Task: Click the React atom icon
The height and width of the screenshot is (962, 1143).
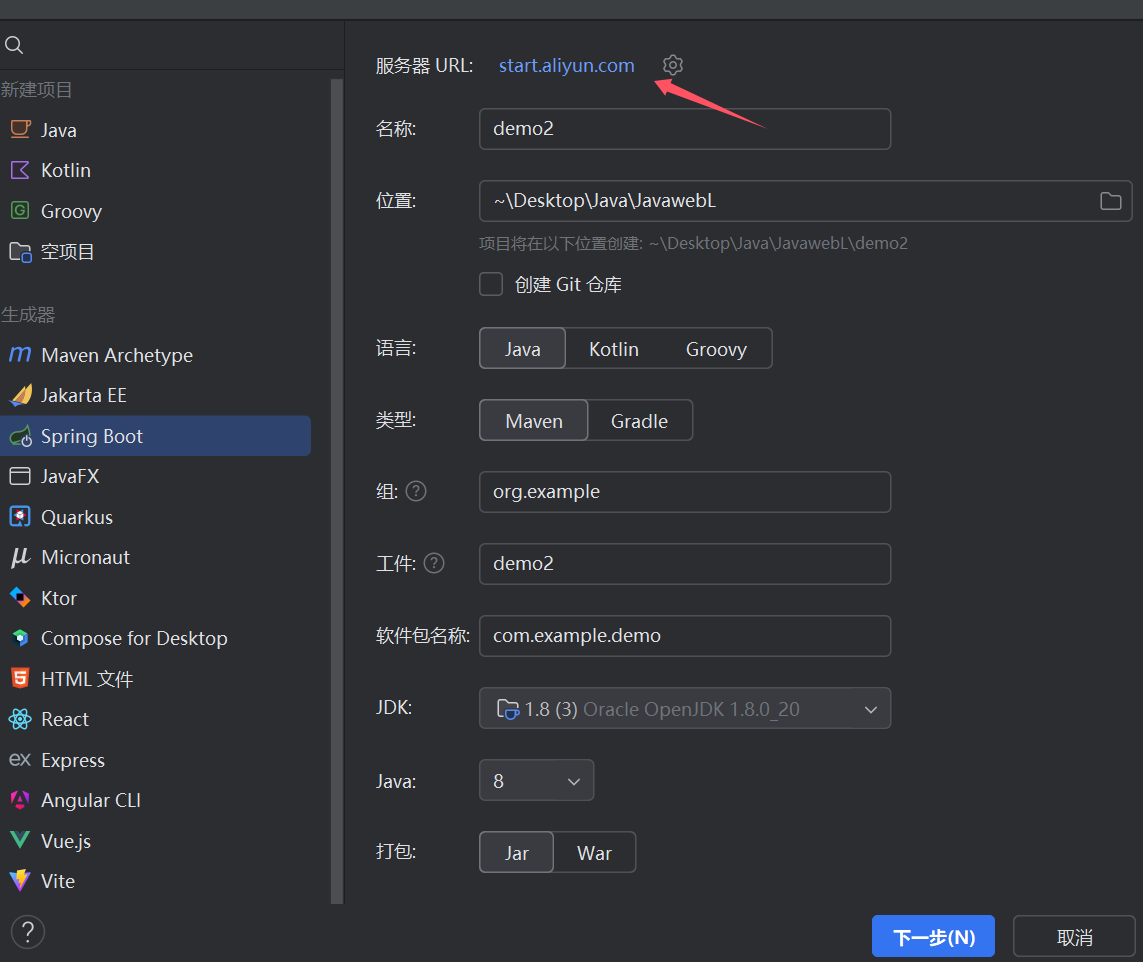Action: 20,719
